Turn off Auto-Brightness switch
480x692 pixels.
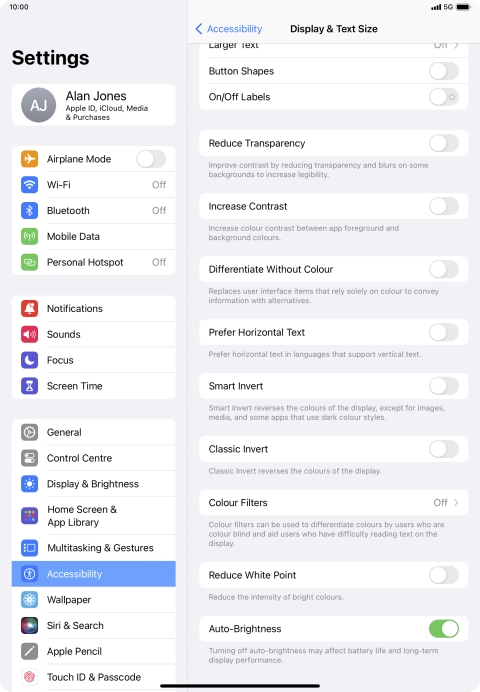pyautogui.click(x=444, y=628)
